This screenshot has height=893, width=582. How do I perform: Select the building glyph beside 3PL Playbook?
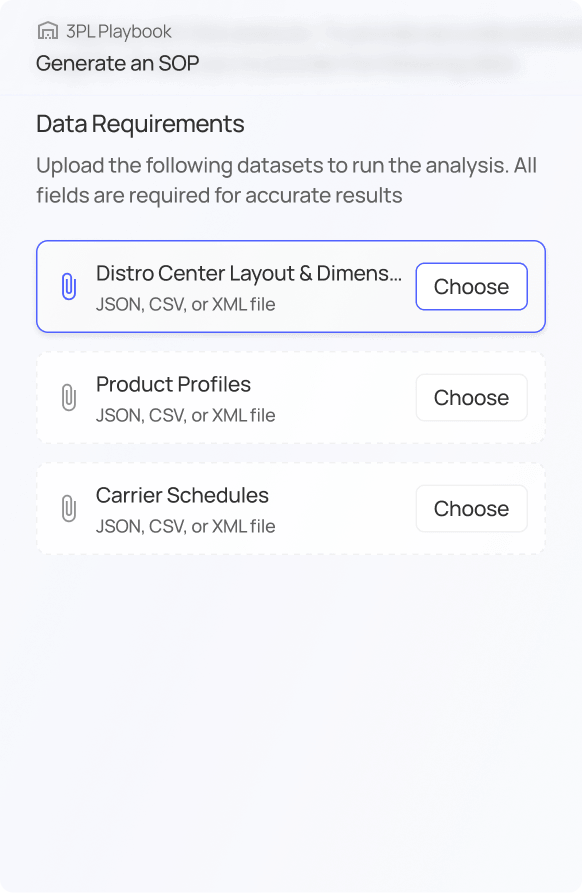pyautogui.click(x=46, y=31)
